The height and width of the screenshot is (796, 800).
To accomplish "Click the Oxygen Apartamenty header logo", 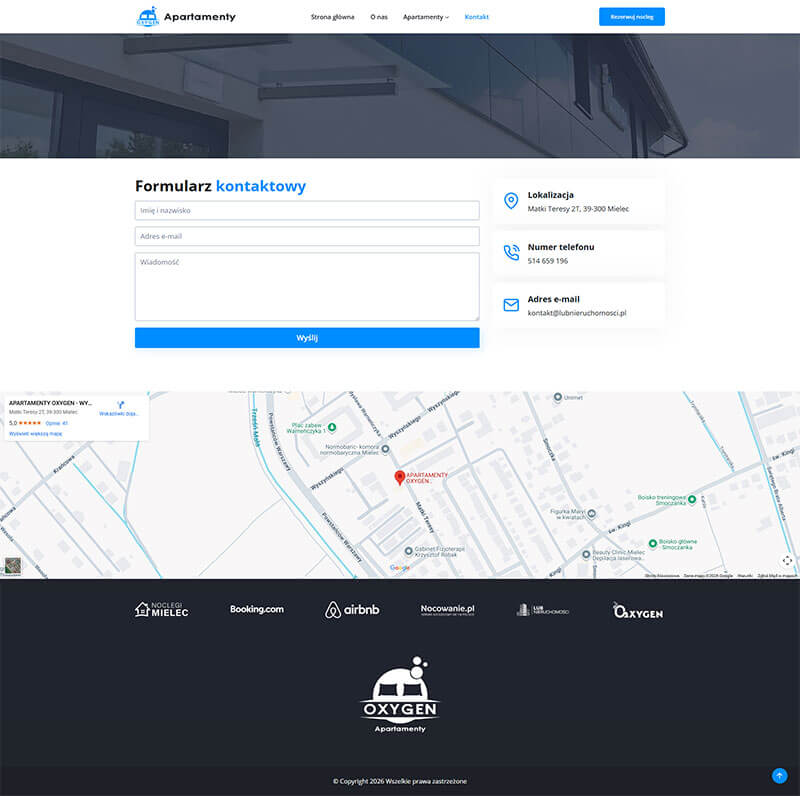I will pos(185,16).
